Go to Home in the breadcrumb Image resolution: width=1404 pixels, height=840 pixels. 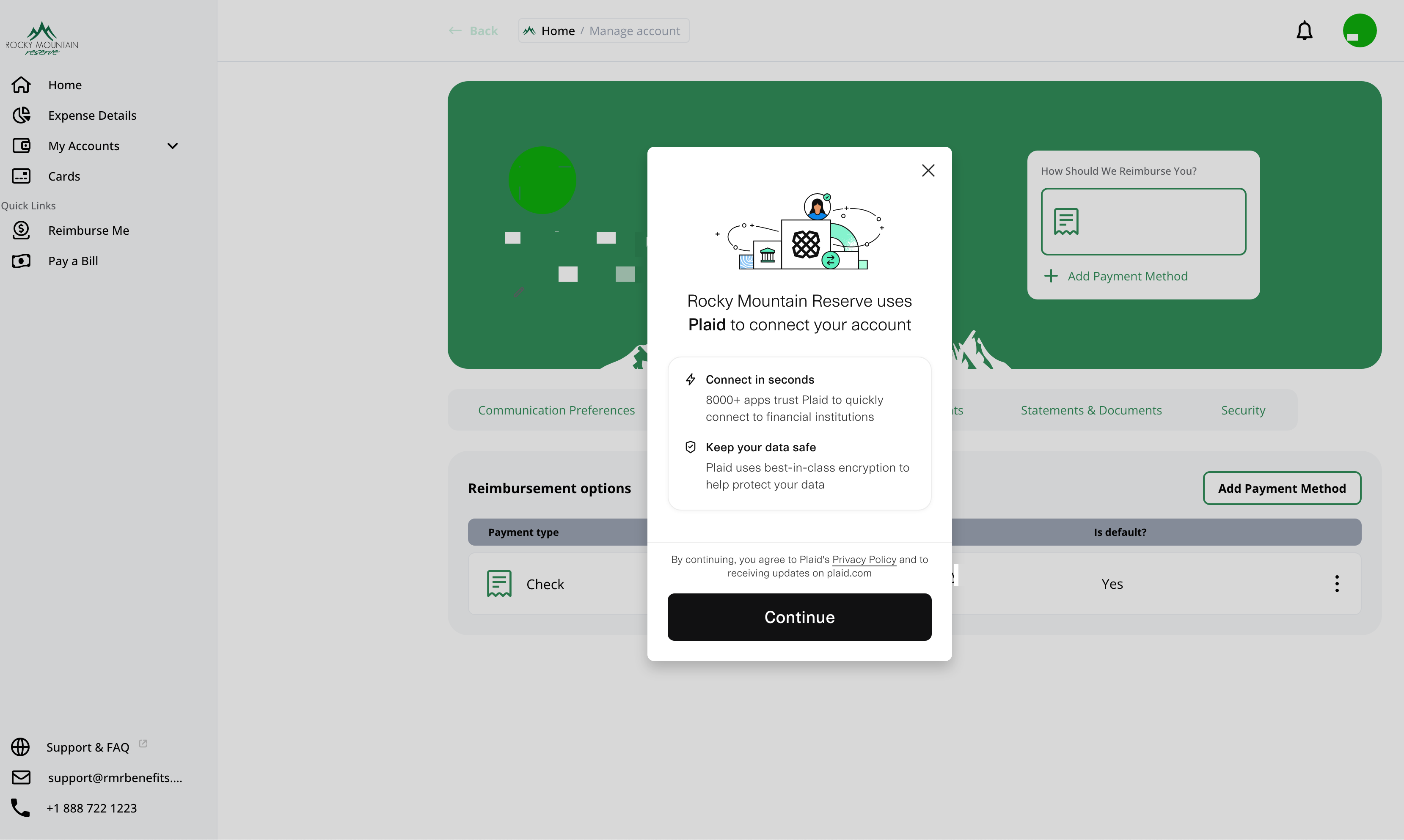(x=558, y=30)
